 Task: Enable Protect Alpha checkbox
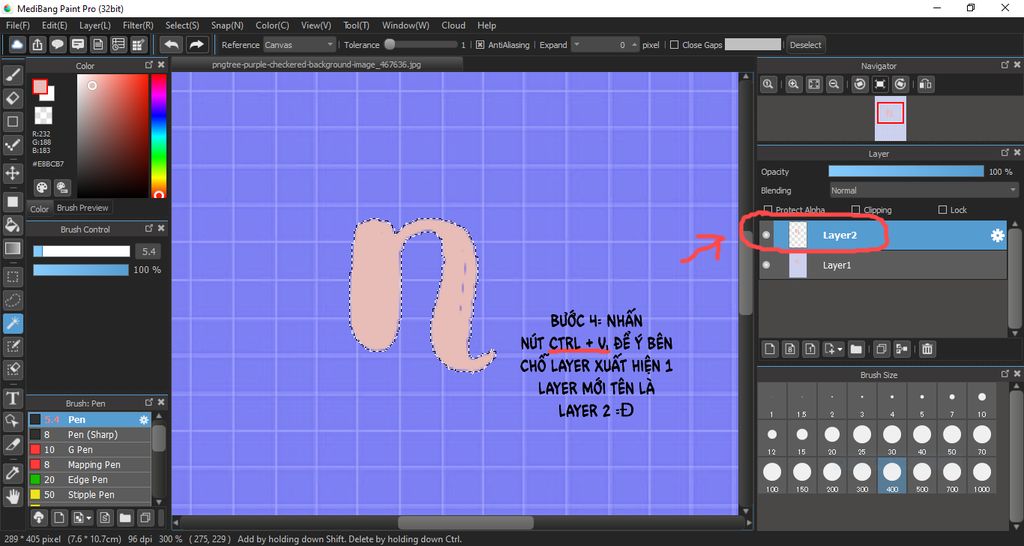tap(768, 210)
